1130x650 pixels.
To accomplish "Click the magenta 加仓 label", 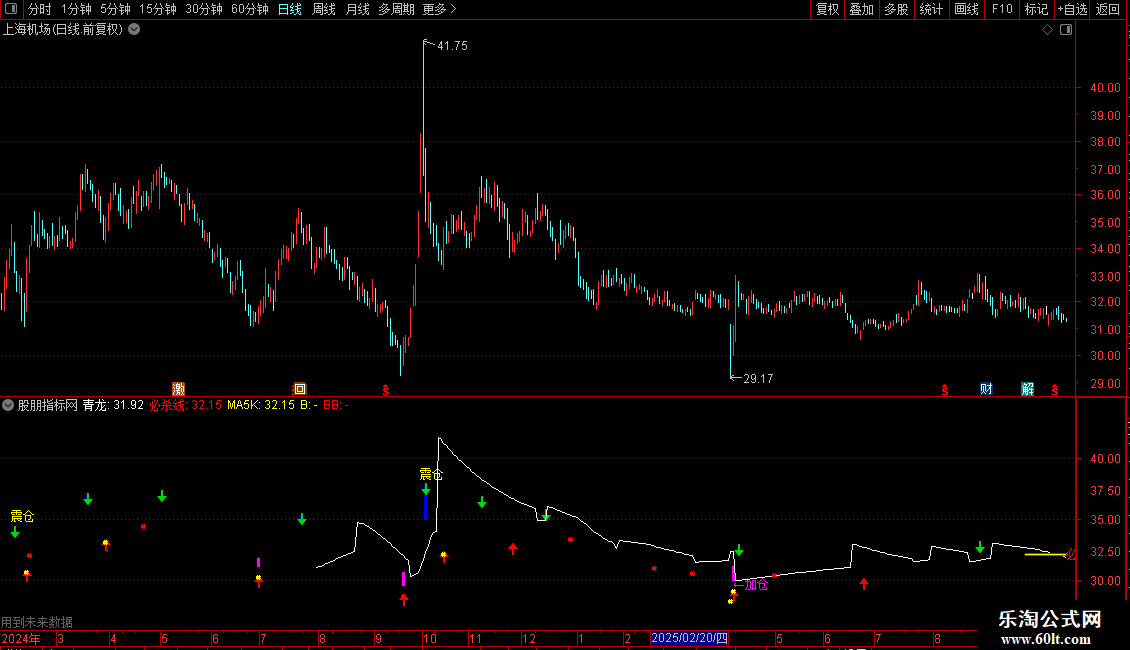I will (756, 584).
